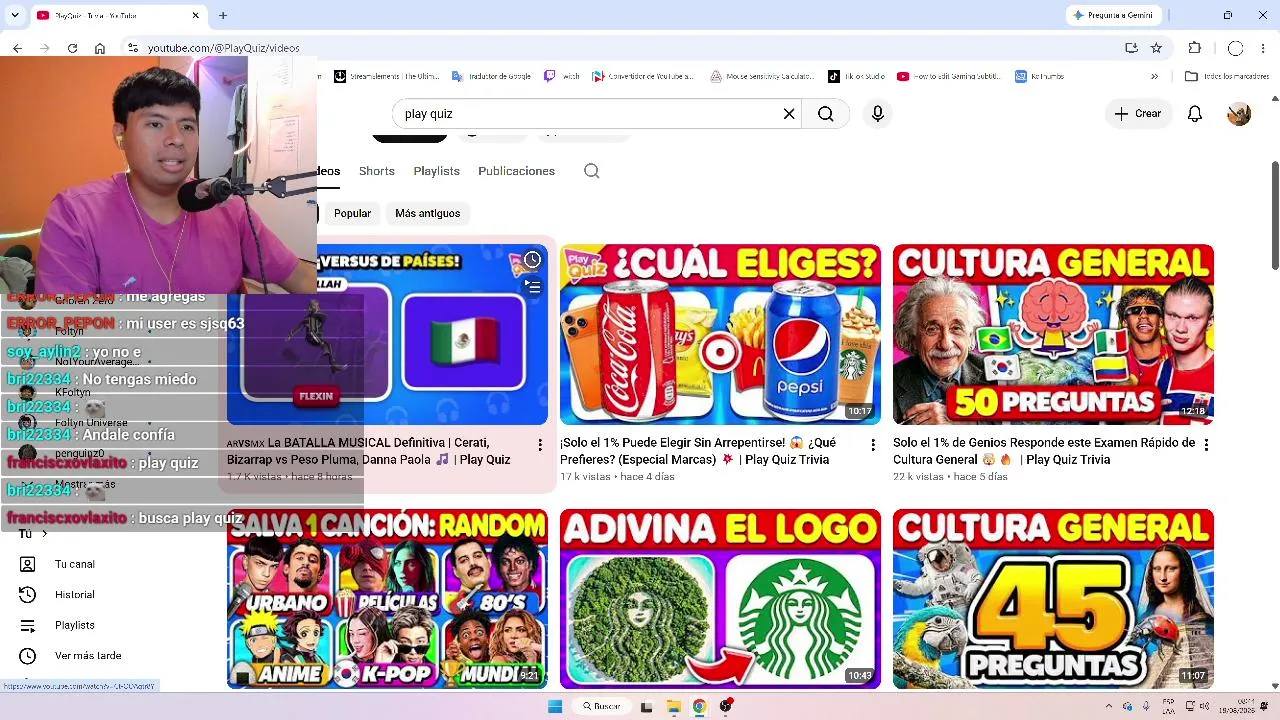
Task: Open the TikTok Studio bookmark
Action: pyautogui.click(x=856, y=76)
